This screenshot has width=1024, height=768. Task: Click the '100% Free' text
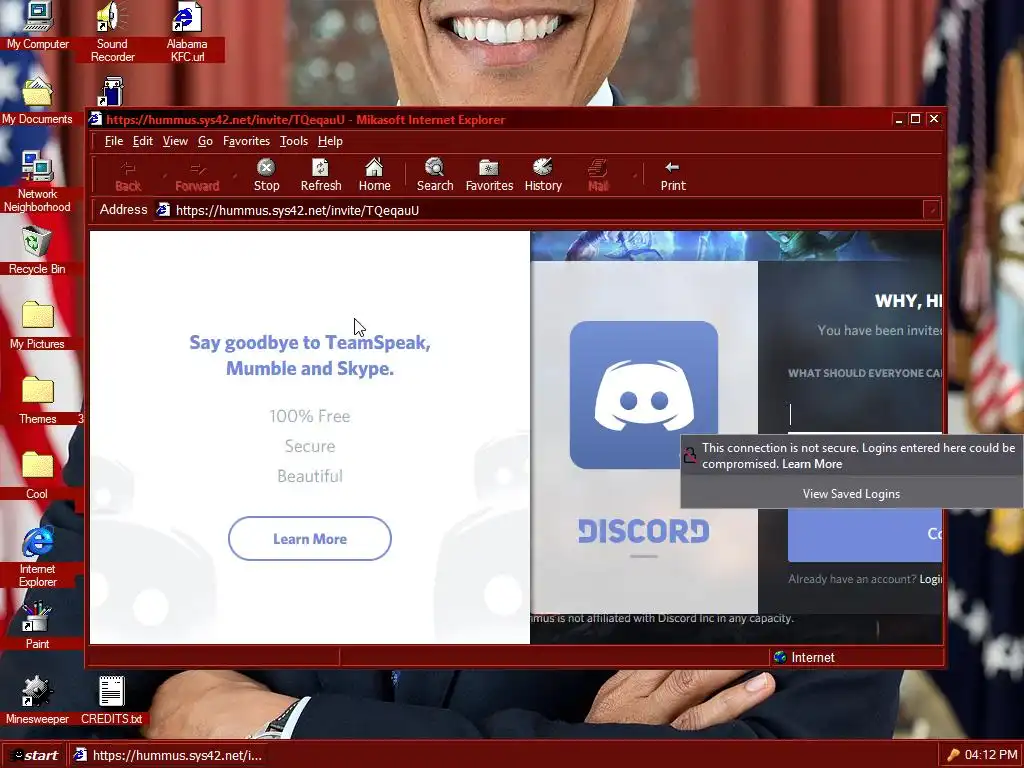click(310, 416)
